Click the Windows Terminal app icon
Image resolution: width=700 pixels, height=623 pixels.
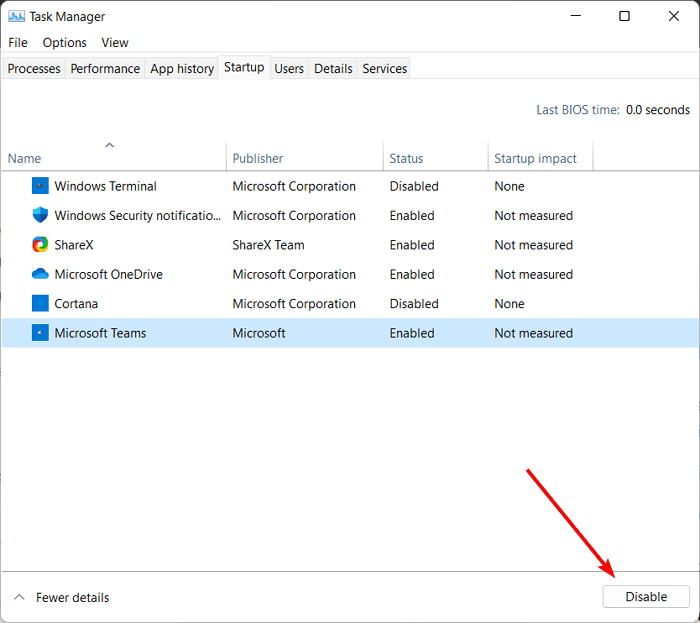pyautogui.click(x=40, y=186)
